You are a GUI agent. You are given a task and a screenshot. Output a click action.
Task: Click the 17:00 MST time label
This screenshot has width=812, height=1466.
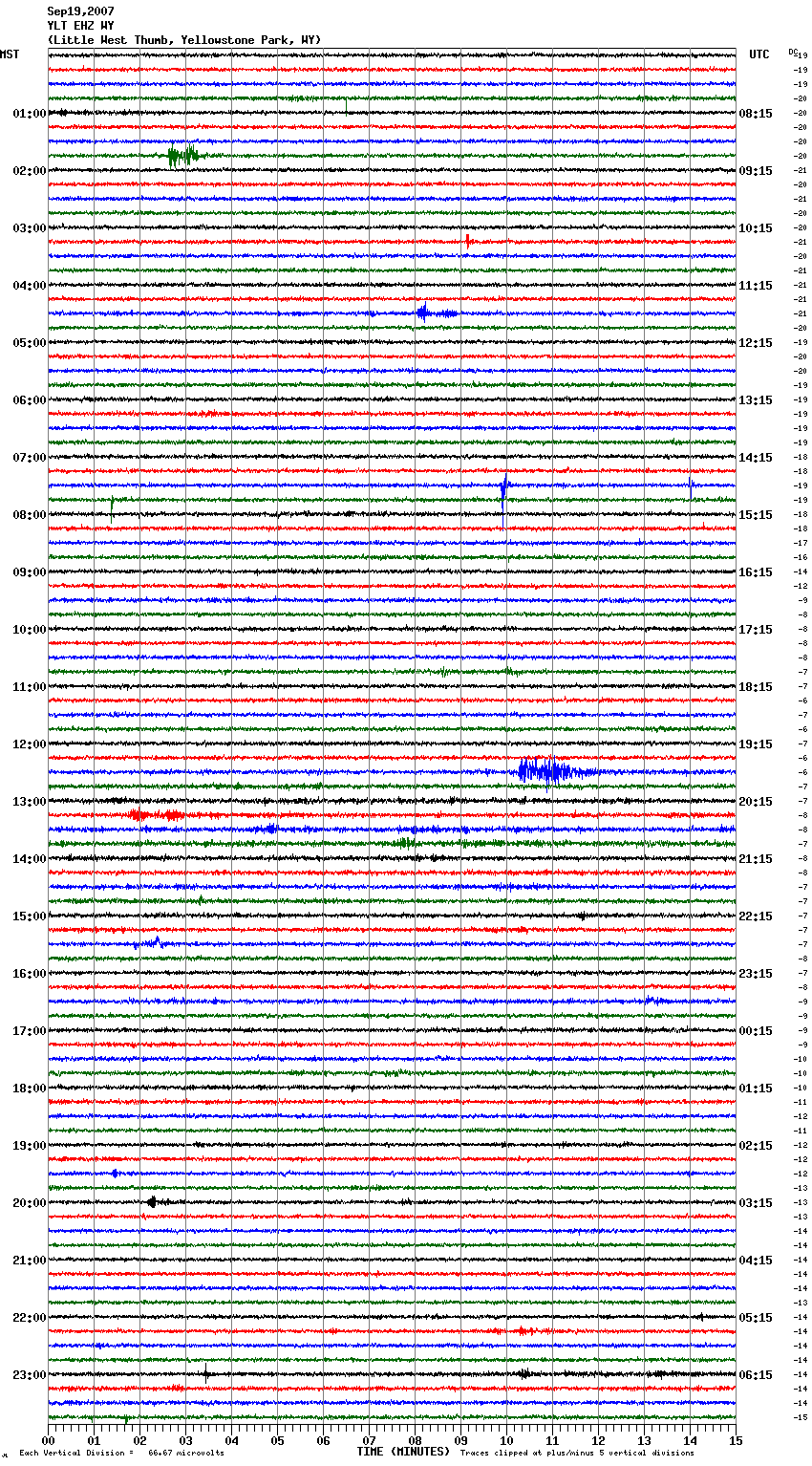point(30,1031)
